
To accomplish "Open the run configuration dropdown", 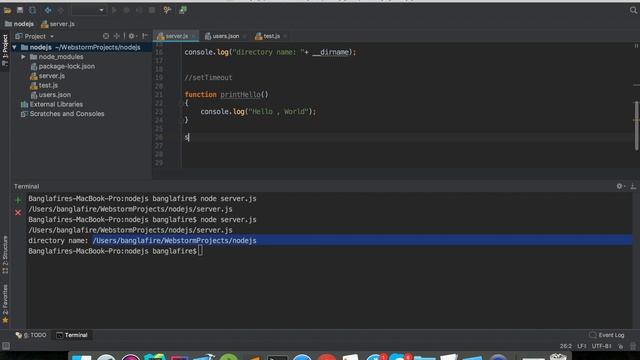I will pos(89,10).
